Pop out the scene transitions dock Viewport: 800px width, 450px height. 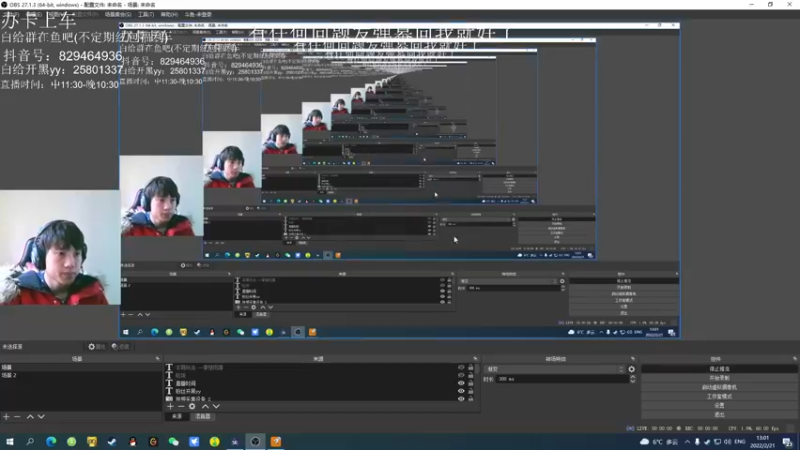pyautogui.click(x=633, y=359)
